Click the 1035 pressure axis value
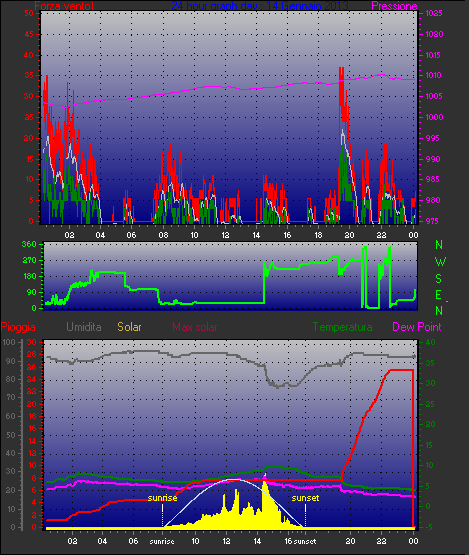 point(434,13)
